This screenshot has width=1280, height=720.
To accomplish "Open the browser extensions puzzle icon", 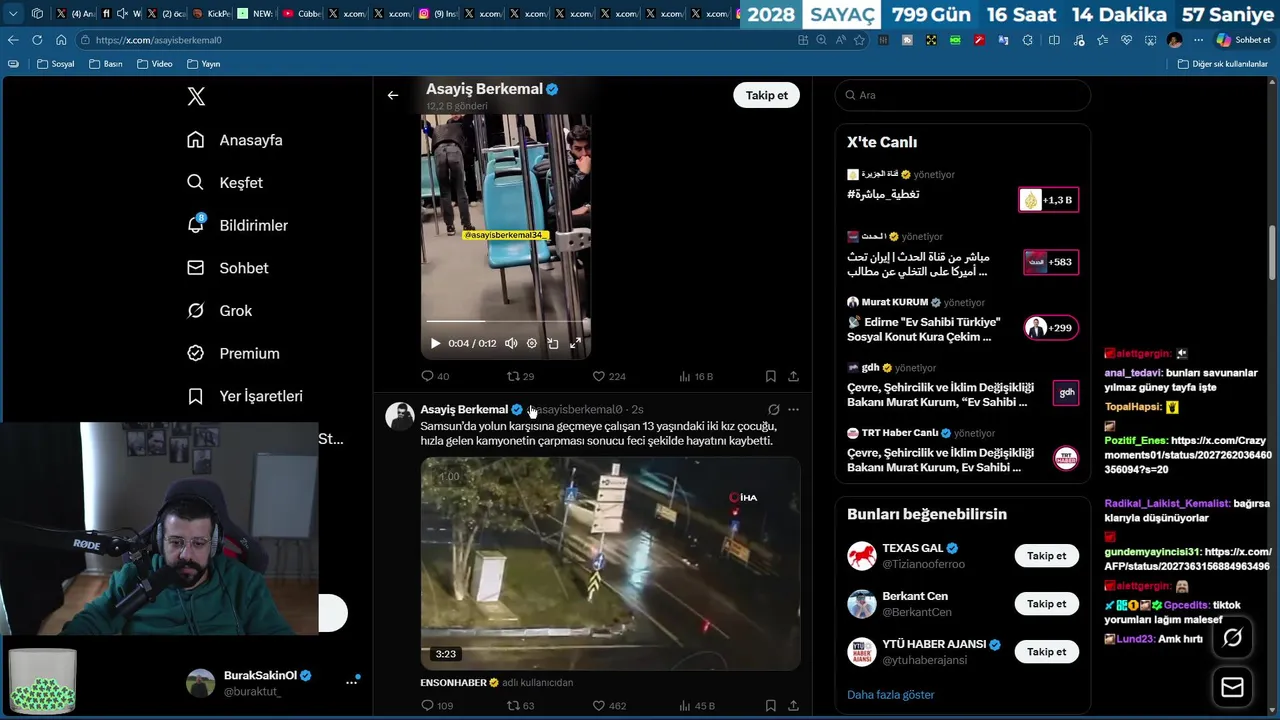I will click(x=1028, y=40).
